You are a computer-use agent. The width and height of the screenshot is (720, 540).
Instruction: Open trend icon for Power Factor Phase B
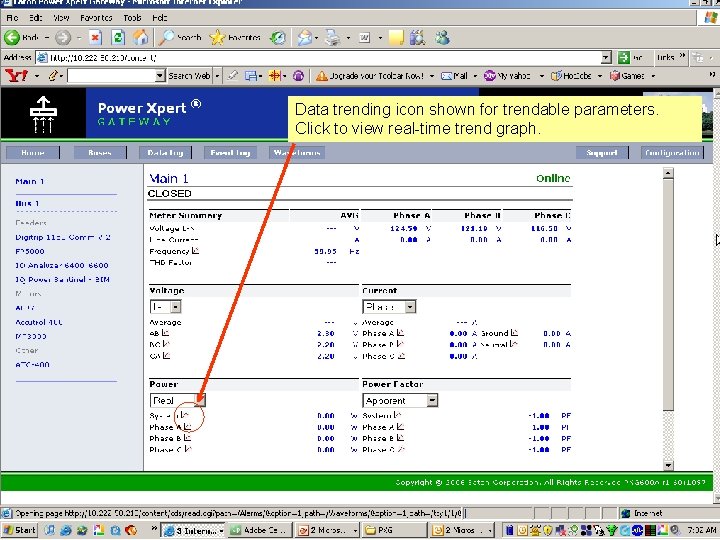[x=400, y=438]
